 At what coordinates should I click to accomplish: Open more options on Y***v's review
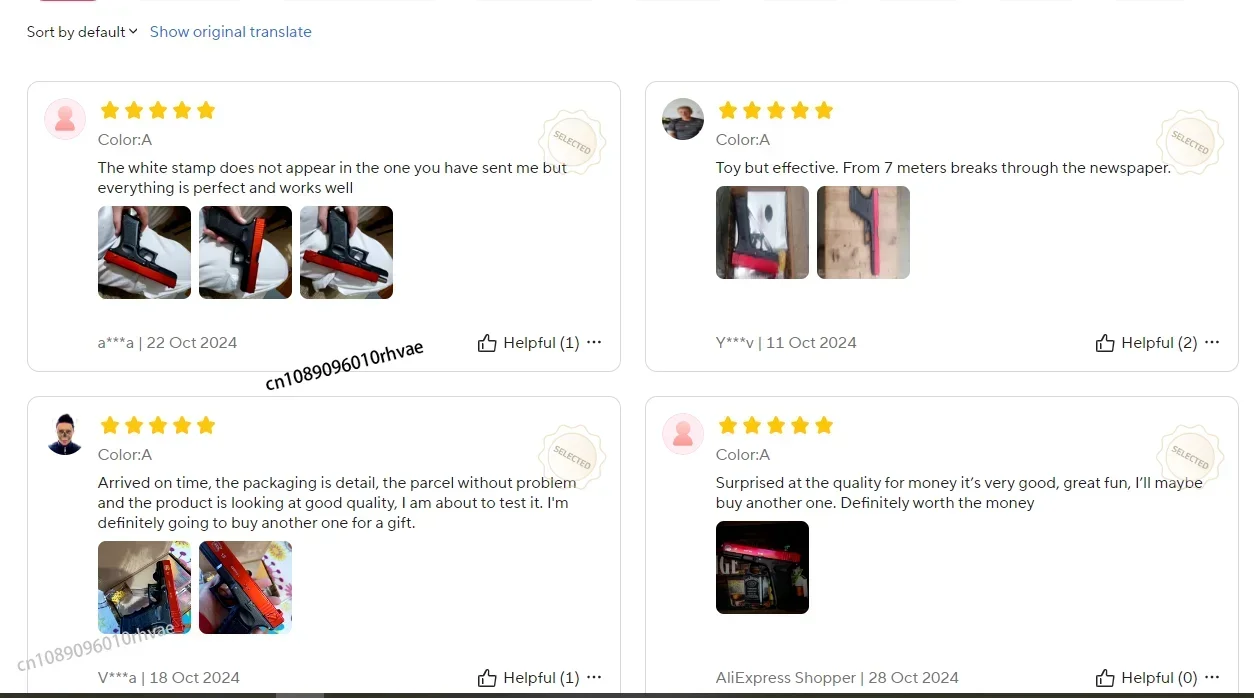(x=1212, y=342)
